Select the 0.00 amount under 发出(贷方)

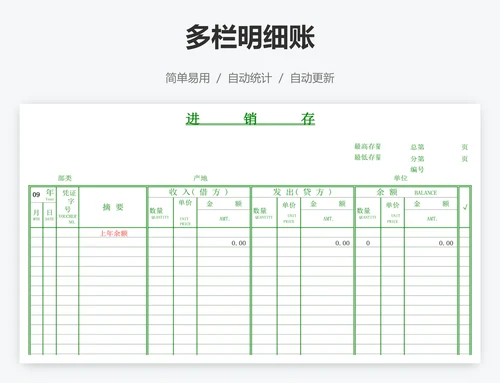[x=342, y=243]
